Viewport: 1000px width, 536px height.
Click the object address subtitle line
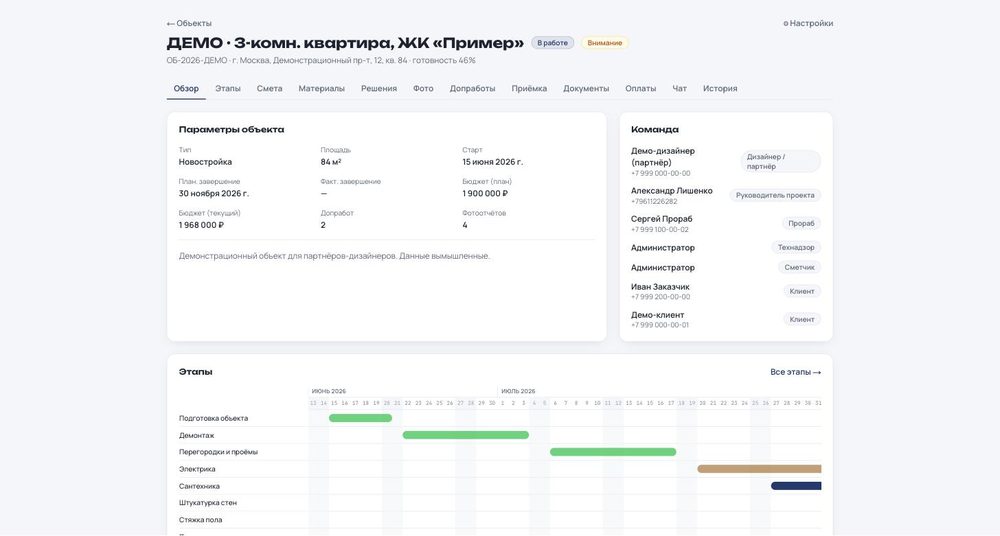click(x=321, y=61)
